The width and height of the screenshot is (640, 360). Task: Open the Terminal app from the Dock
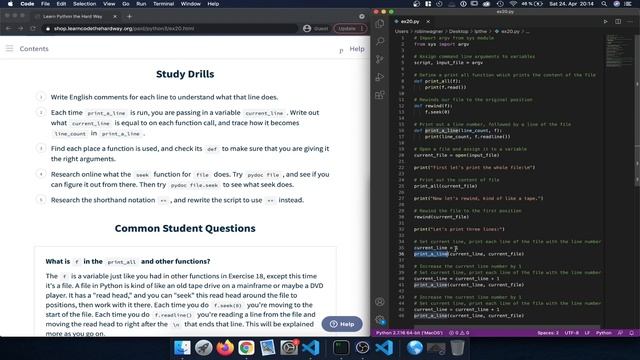point(341,348)
